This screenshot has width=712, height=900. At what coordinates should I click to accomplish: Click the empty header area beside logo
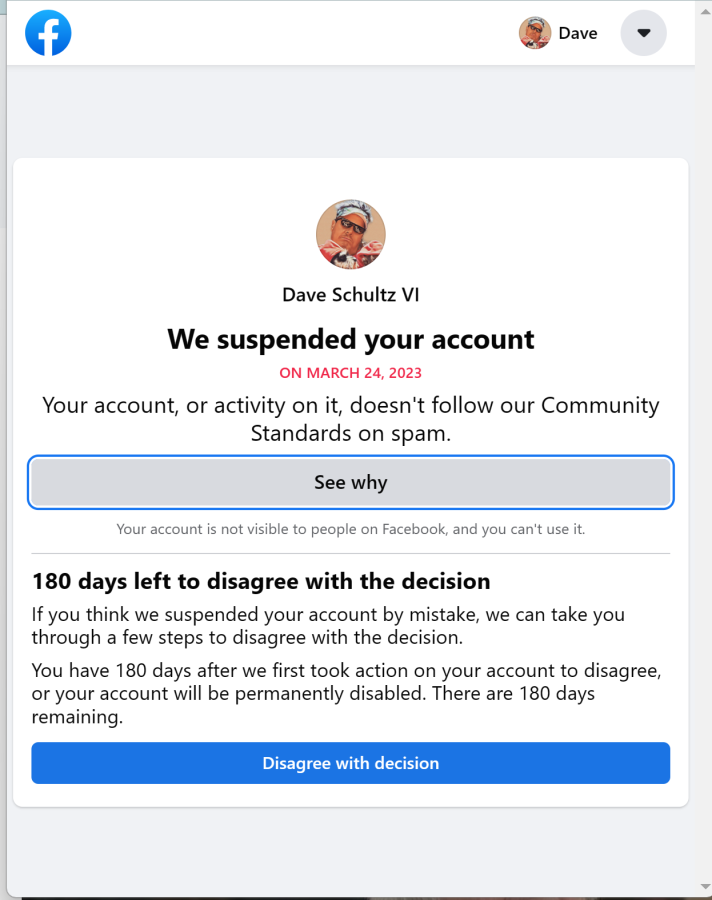click(293, 33)
